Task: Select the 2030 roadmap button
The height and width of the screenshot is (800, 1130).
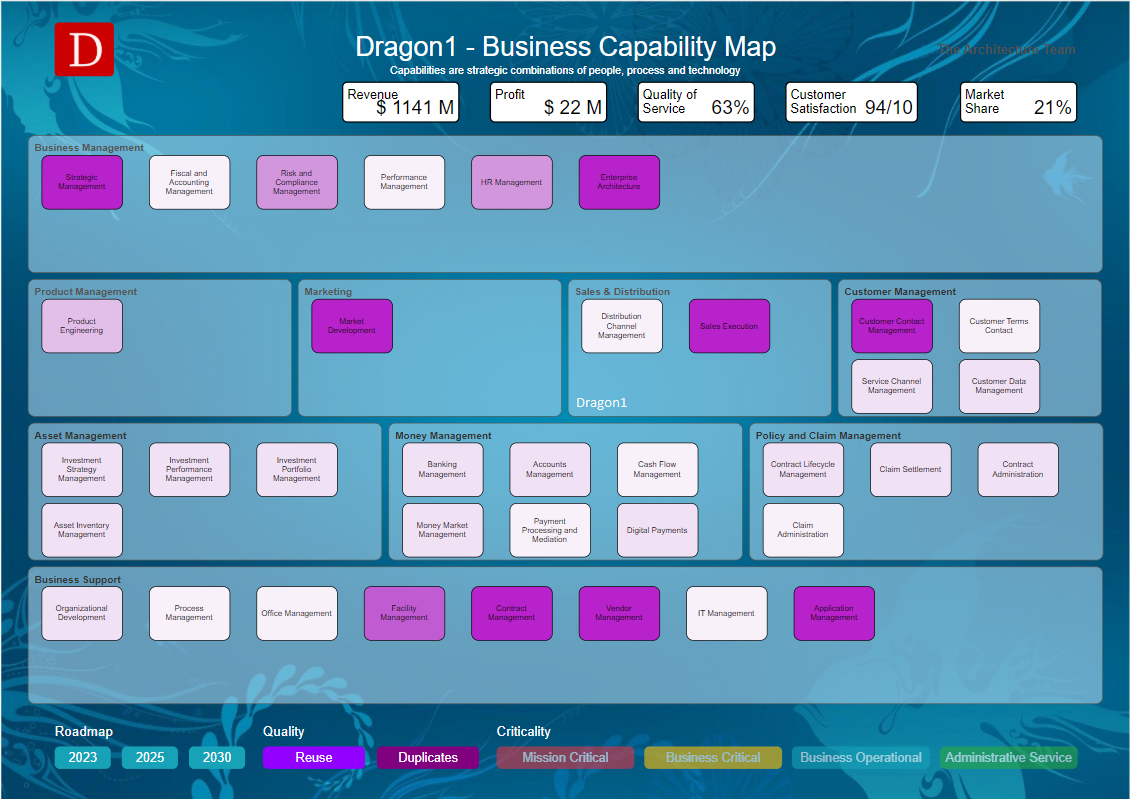Action: point(217,757)
